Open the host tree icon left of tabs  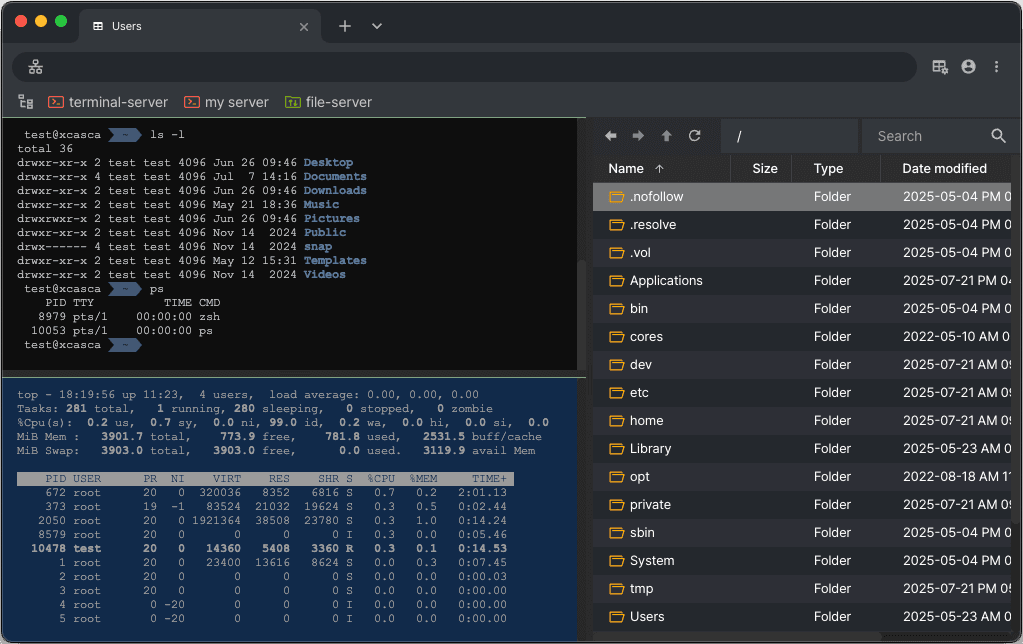click(x=25, y=101)
